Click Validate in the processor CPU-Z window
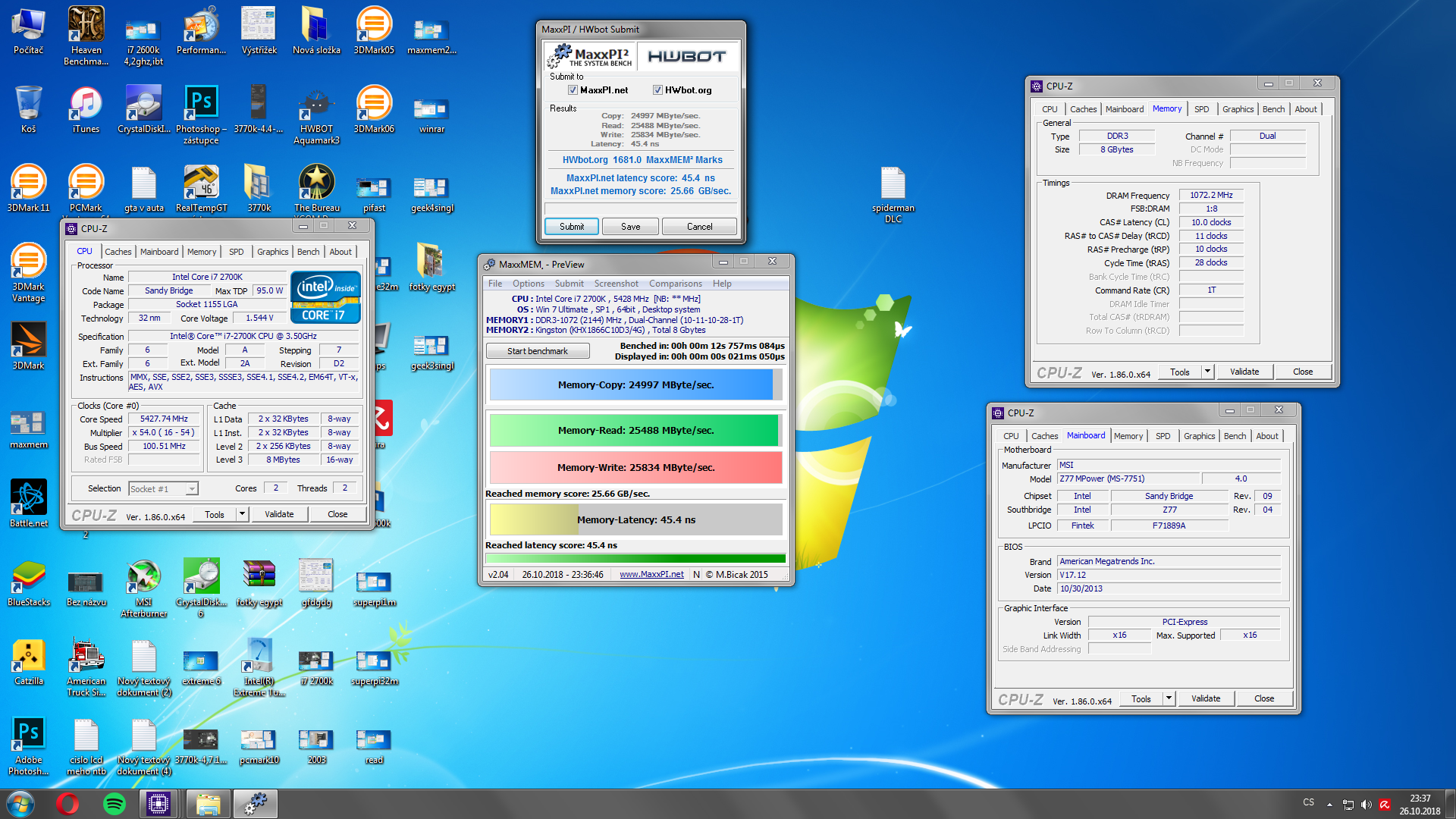Viewport: 1456px width, 819px height. pyautogui.click(x=279, y=514)
